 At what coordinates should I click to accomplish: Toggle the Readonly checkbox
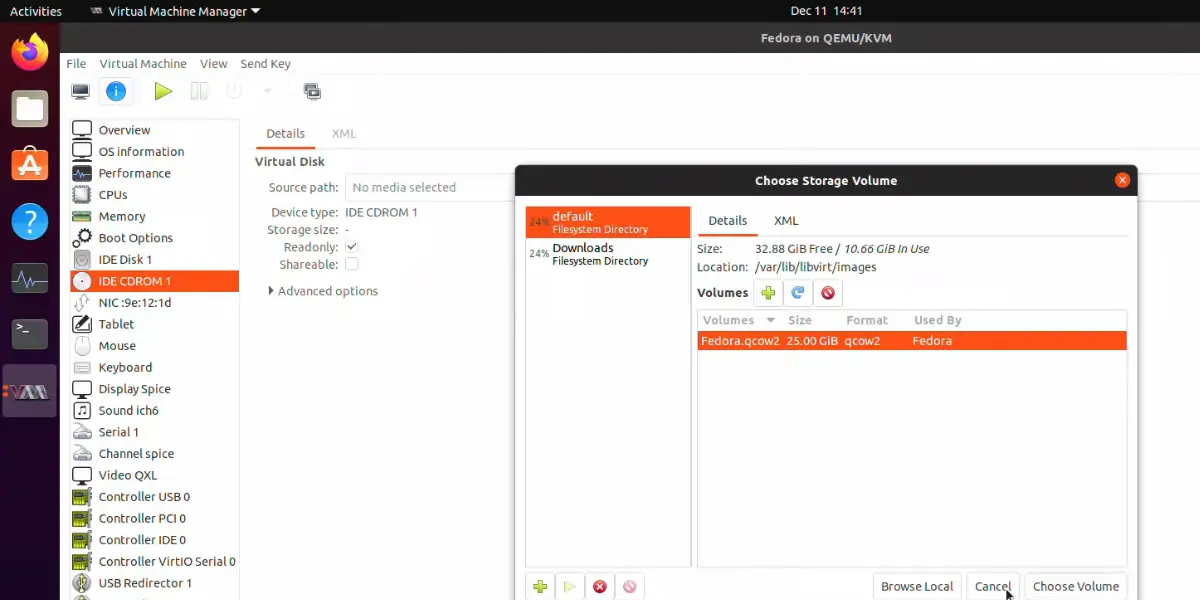[x=351, y=246]
